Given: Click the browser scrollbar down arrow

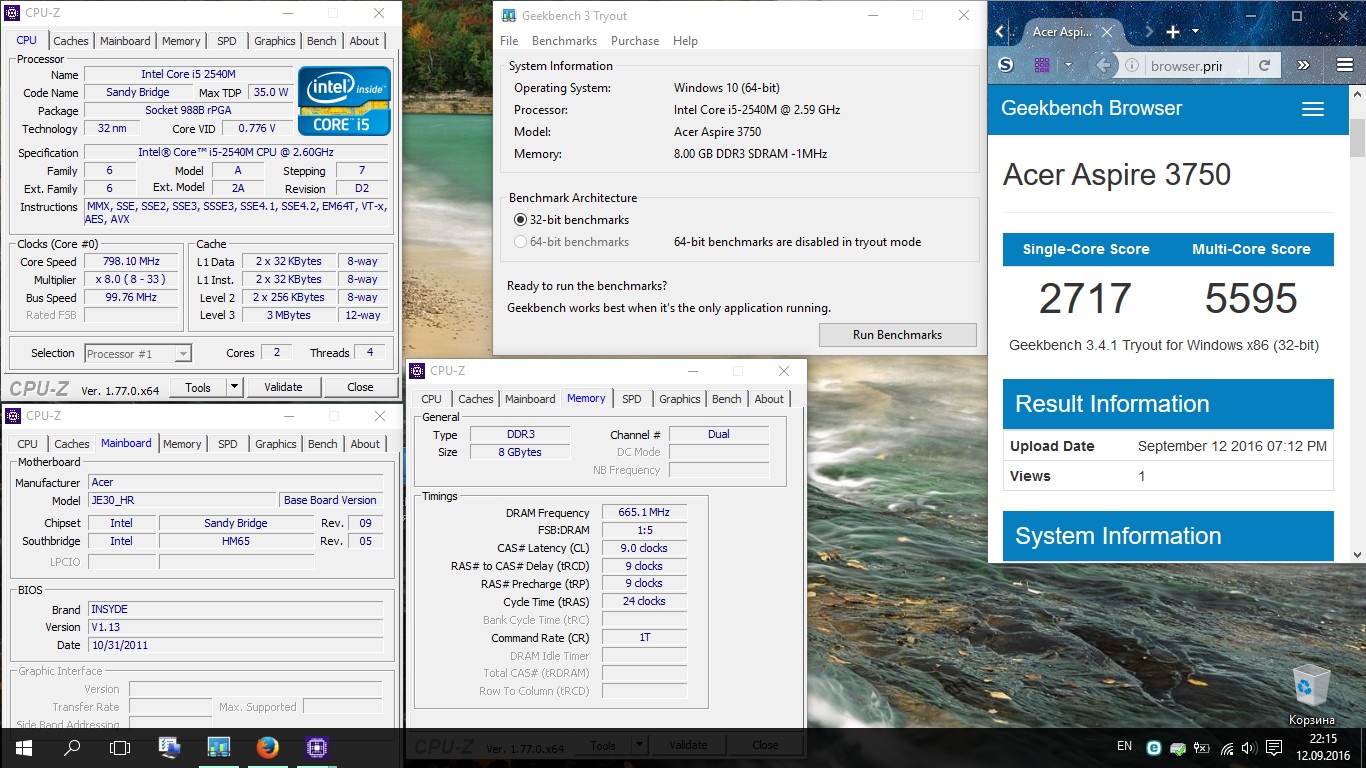Looking at the screenshot, I should [1357, 554].
